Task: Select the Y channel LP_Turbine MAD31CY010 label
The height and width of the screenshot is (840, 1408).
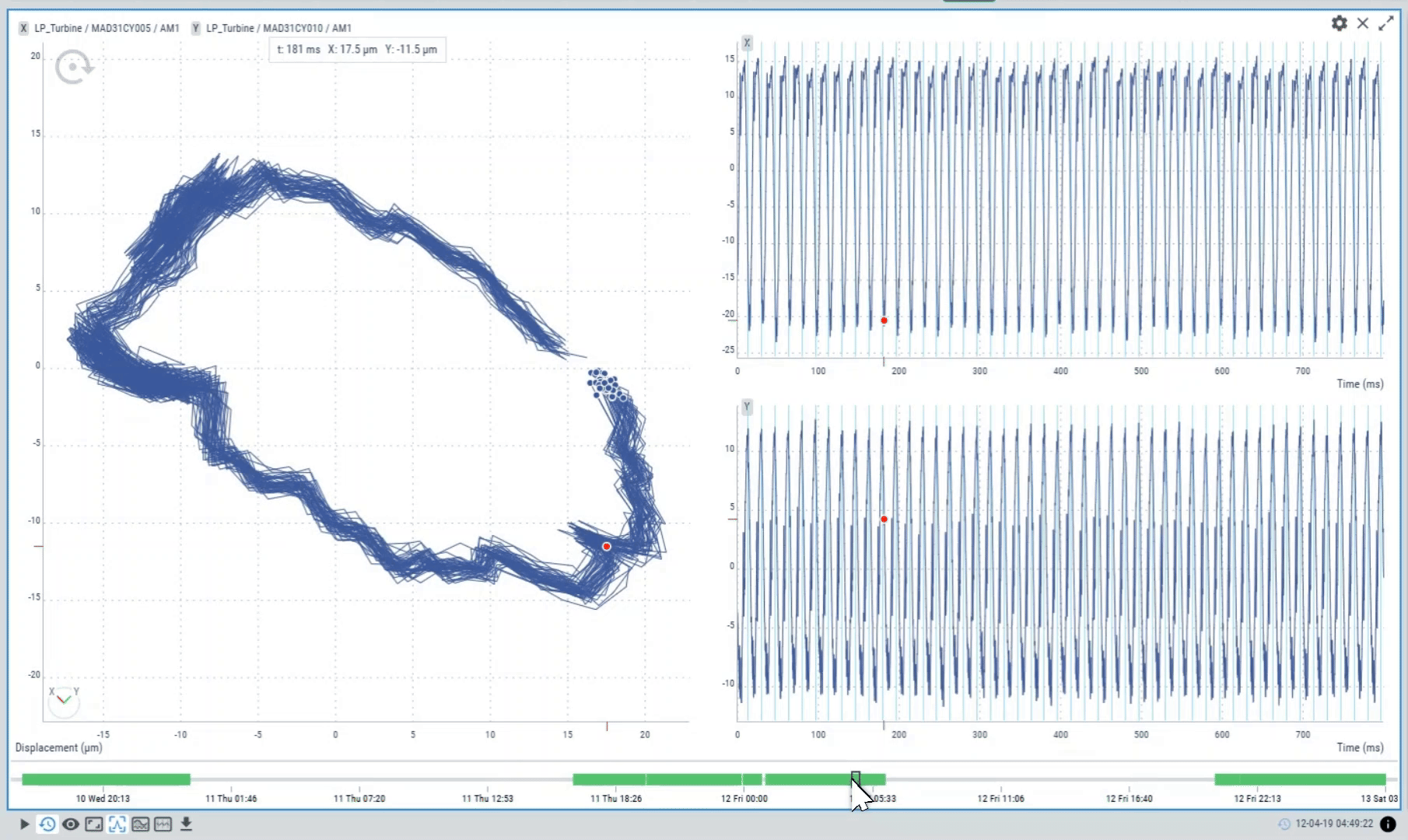Action: point(278,28)
